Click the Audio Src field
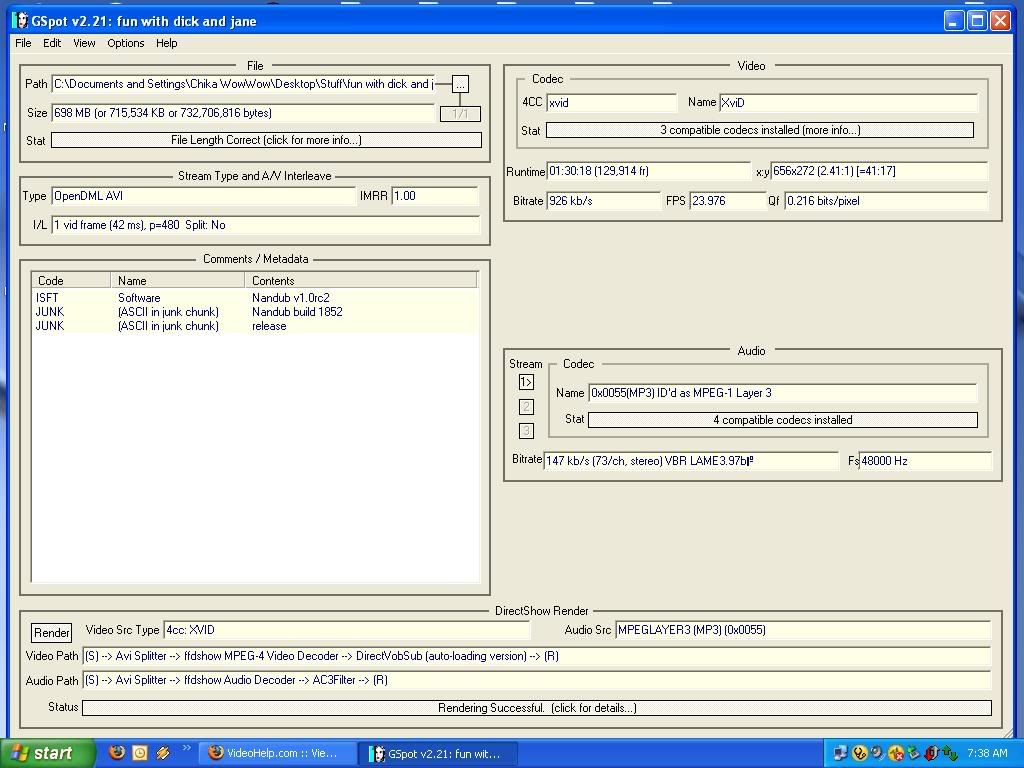Image resolution: width=1024 pixels, height=768 pixels. (x=803, y=630)
